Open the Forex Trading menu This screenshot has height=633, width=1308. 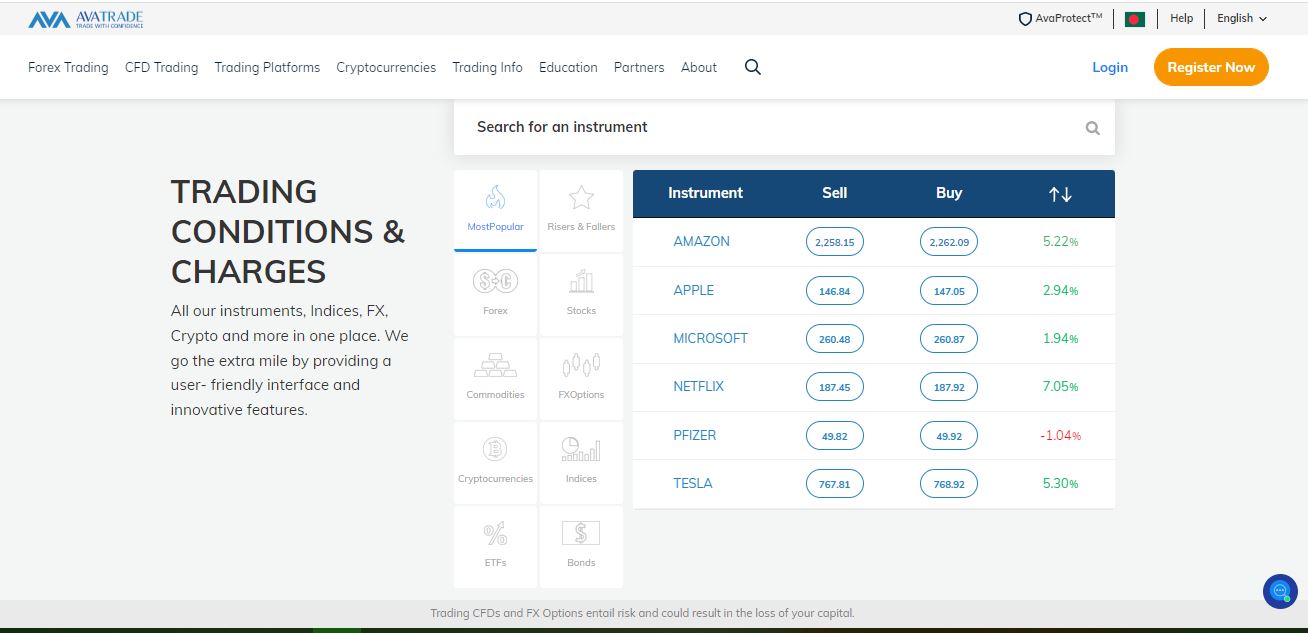pos(68,67)
